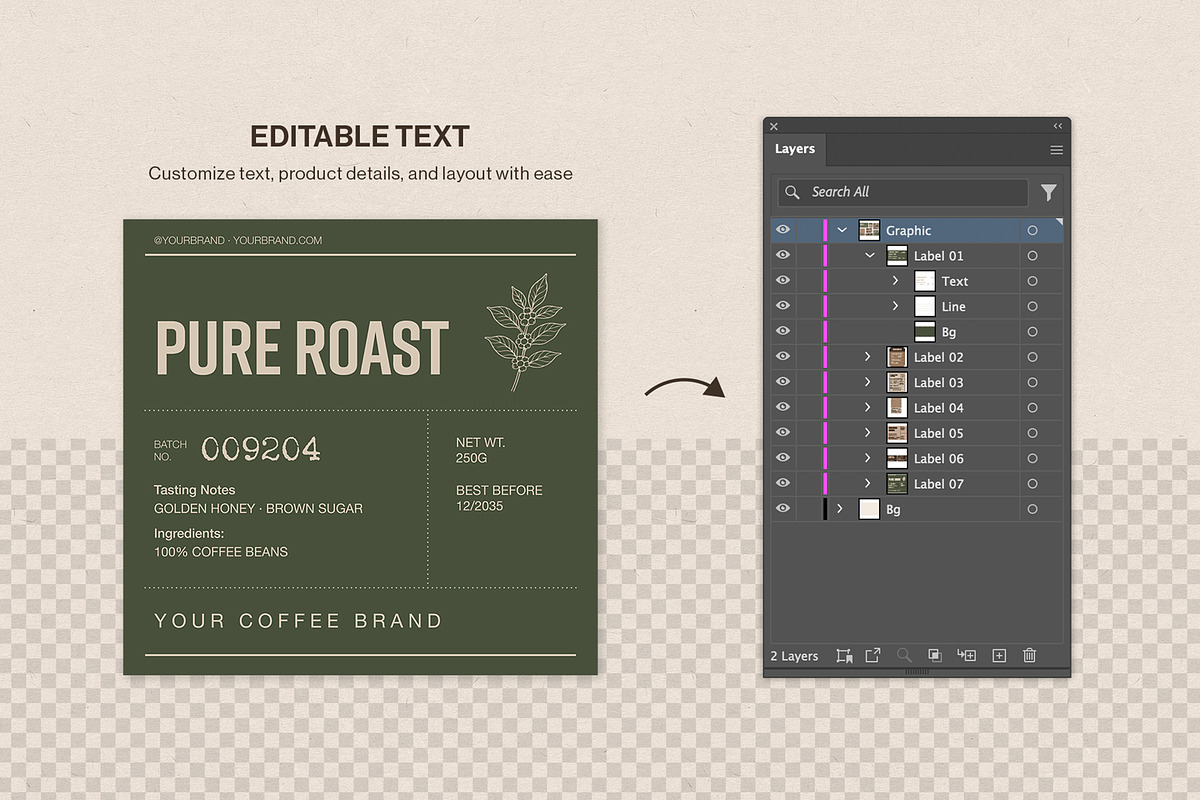
Task: Click target circle for Label 06
Action: [1032, 458]
